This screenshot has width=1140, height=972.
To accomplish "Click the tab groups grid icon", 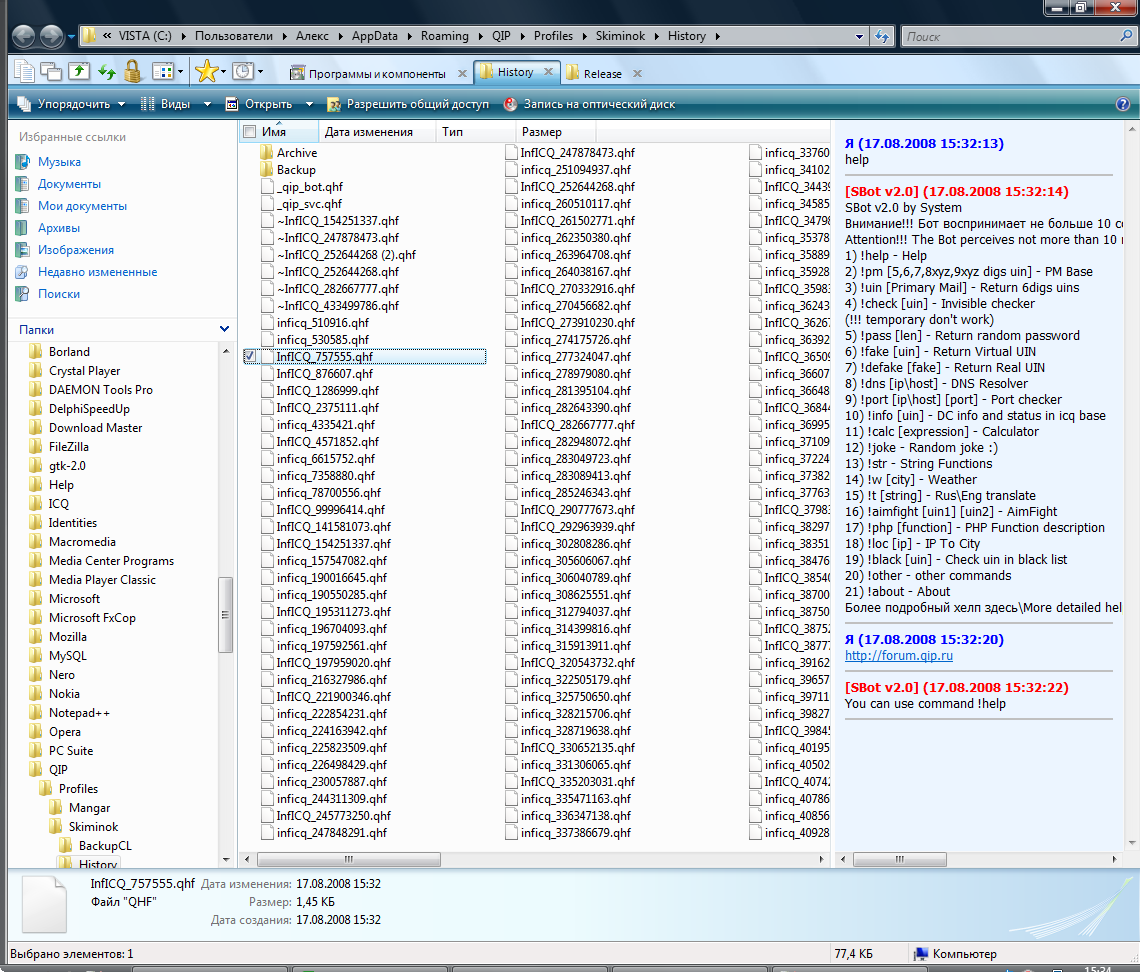I will click(162, 71).
